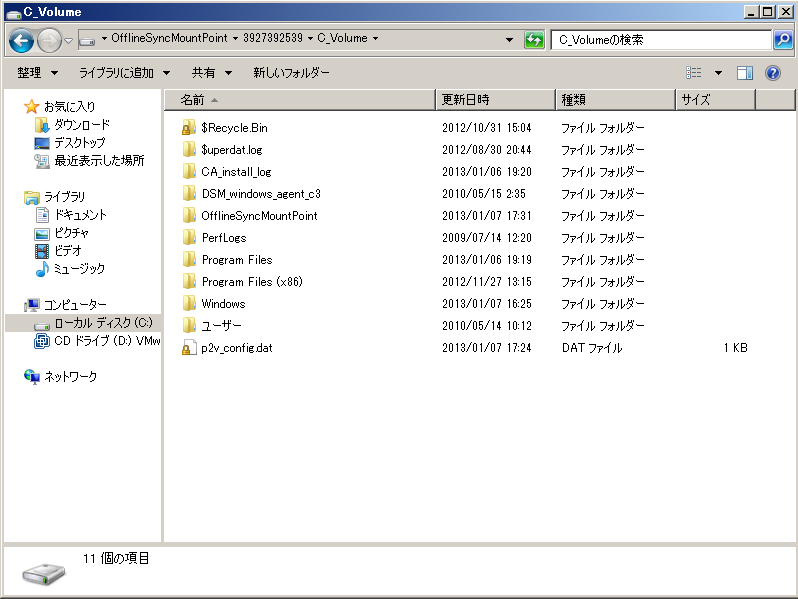Click 新しいフォルダー button
Screen dimensions: 798x599
[291, 73]
